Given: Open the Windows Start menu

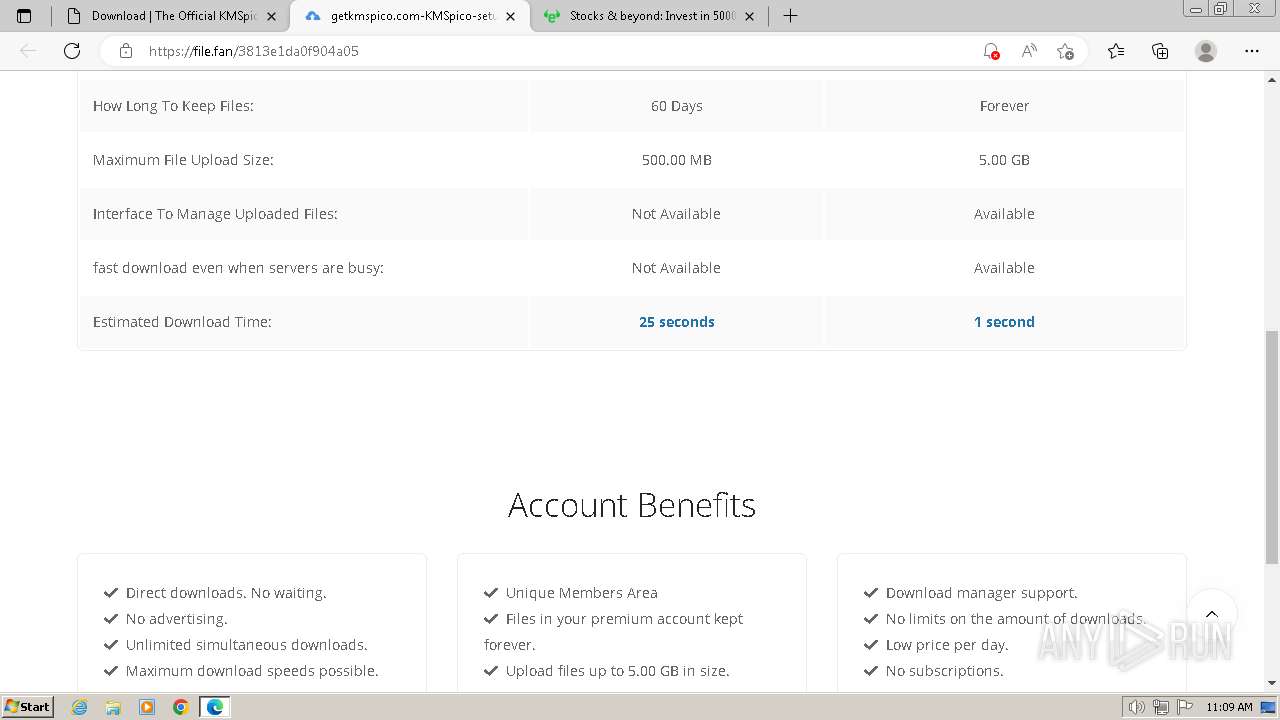Looking at the screenshot, I should (x=27, y=707).
